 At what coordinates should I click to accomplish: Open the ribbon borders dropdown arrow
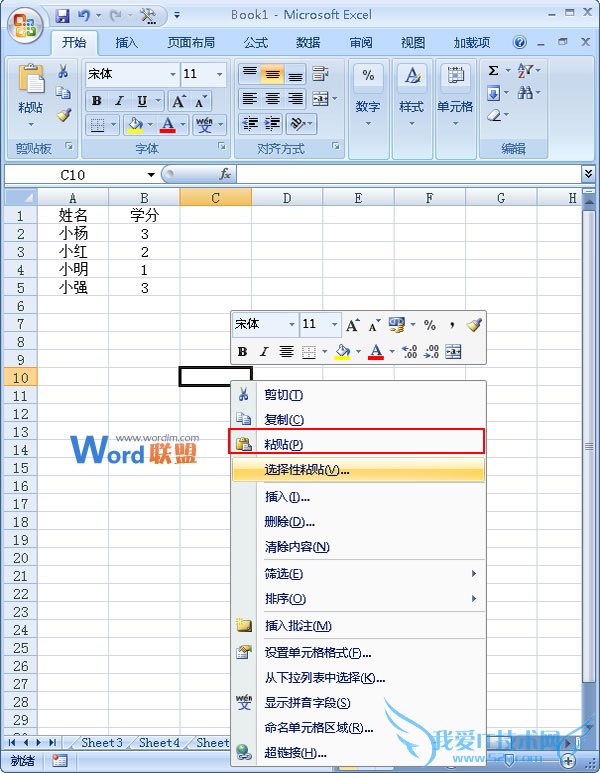coord(113,125)
